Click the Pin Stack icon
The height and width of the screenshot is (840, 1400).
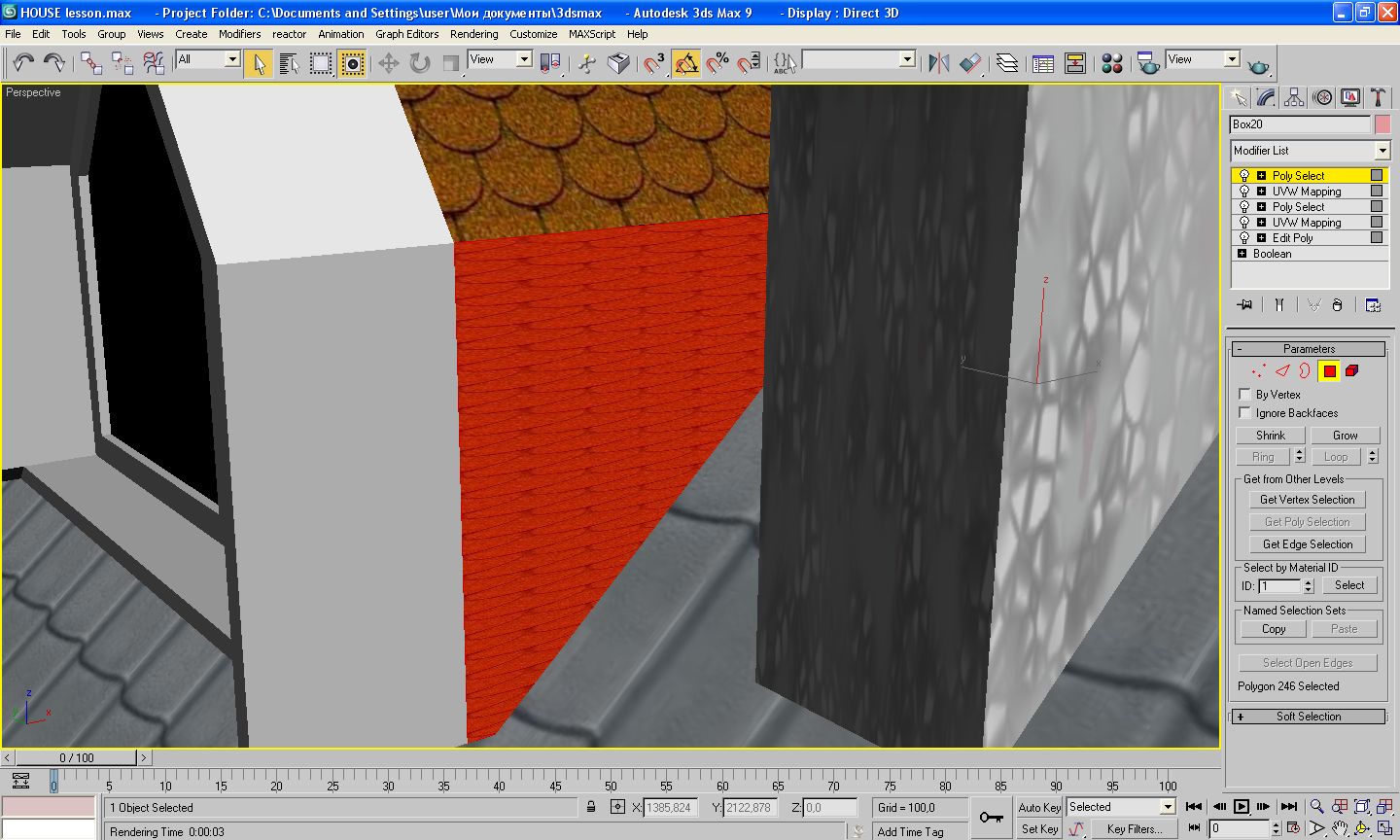click(x=1244, y=304)
